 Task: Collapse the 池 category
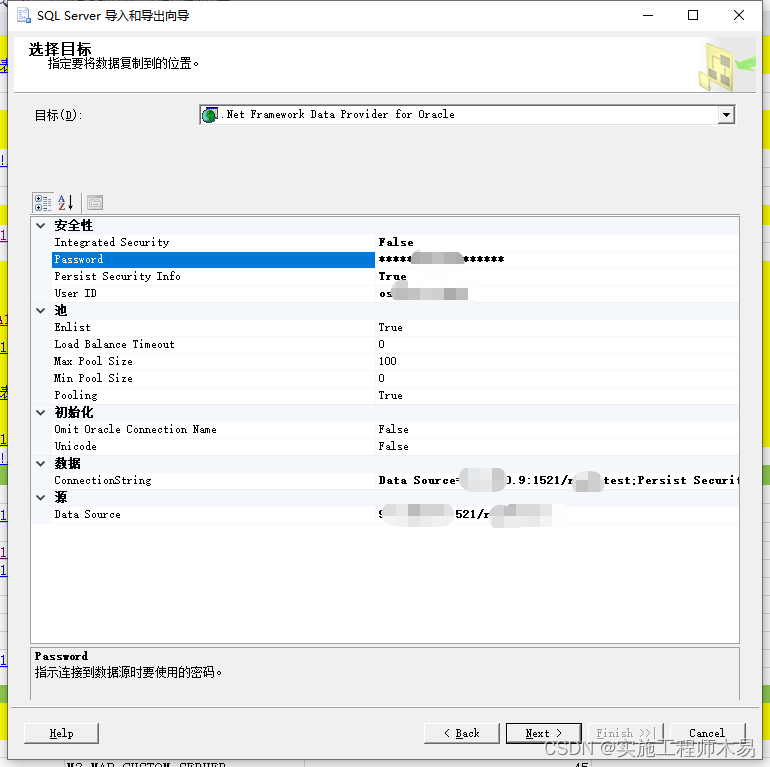click(x=41, y=310)
